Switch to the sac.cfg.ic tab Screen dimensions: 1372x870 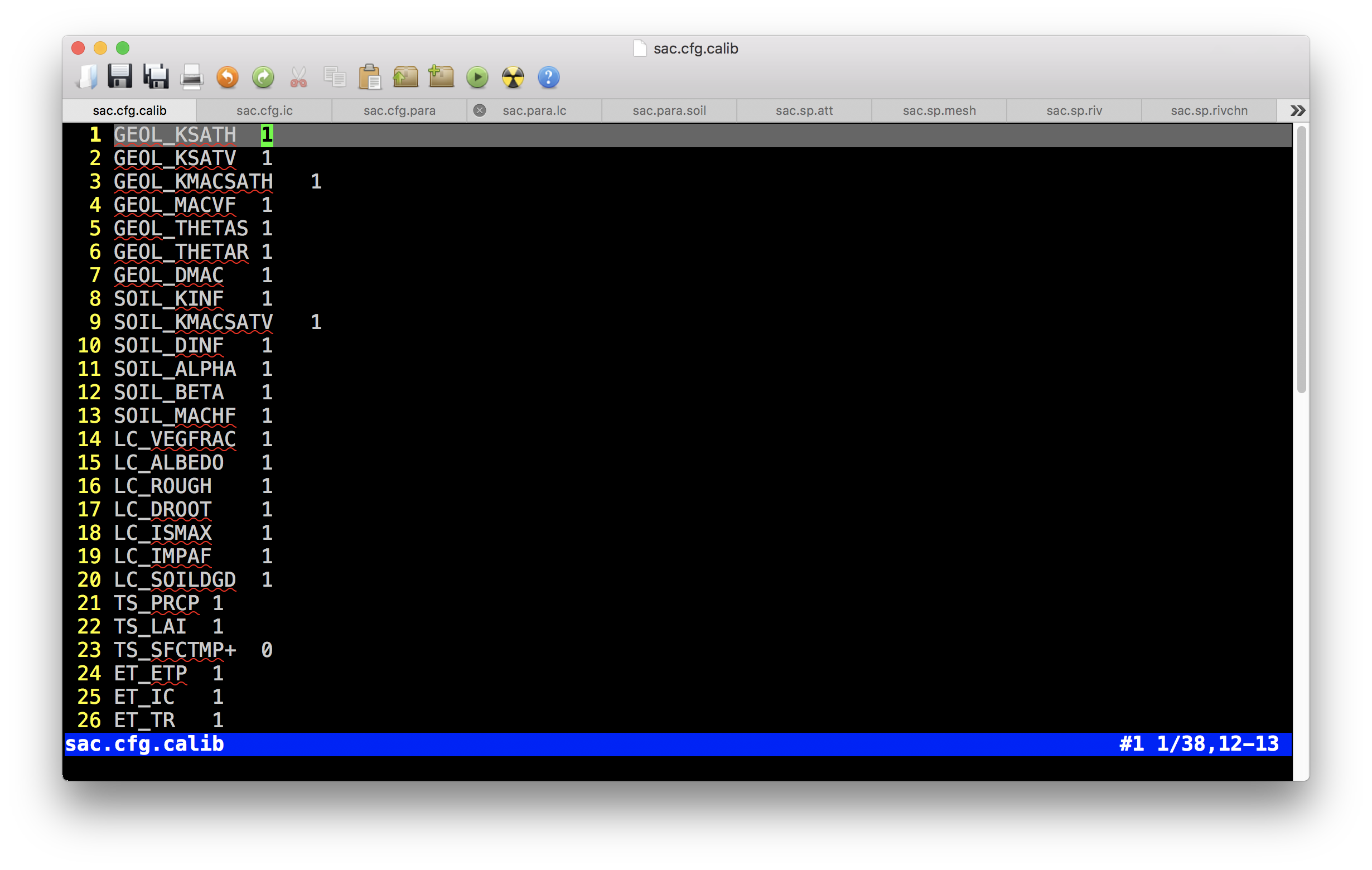pos(264,110)
